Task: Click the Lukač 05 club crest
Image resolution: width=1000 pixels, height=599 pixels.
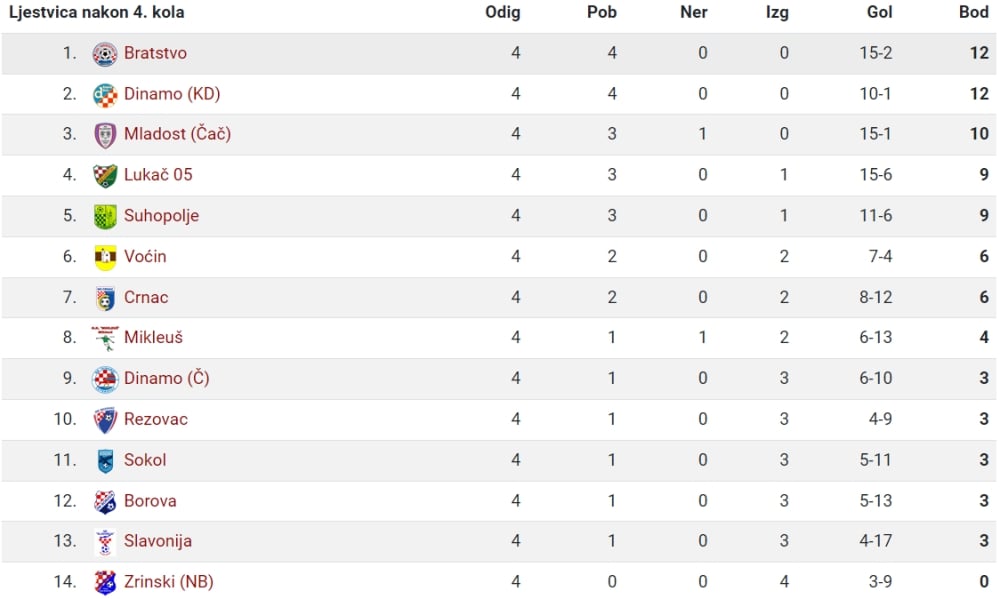Action: 105,175
